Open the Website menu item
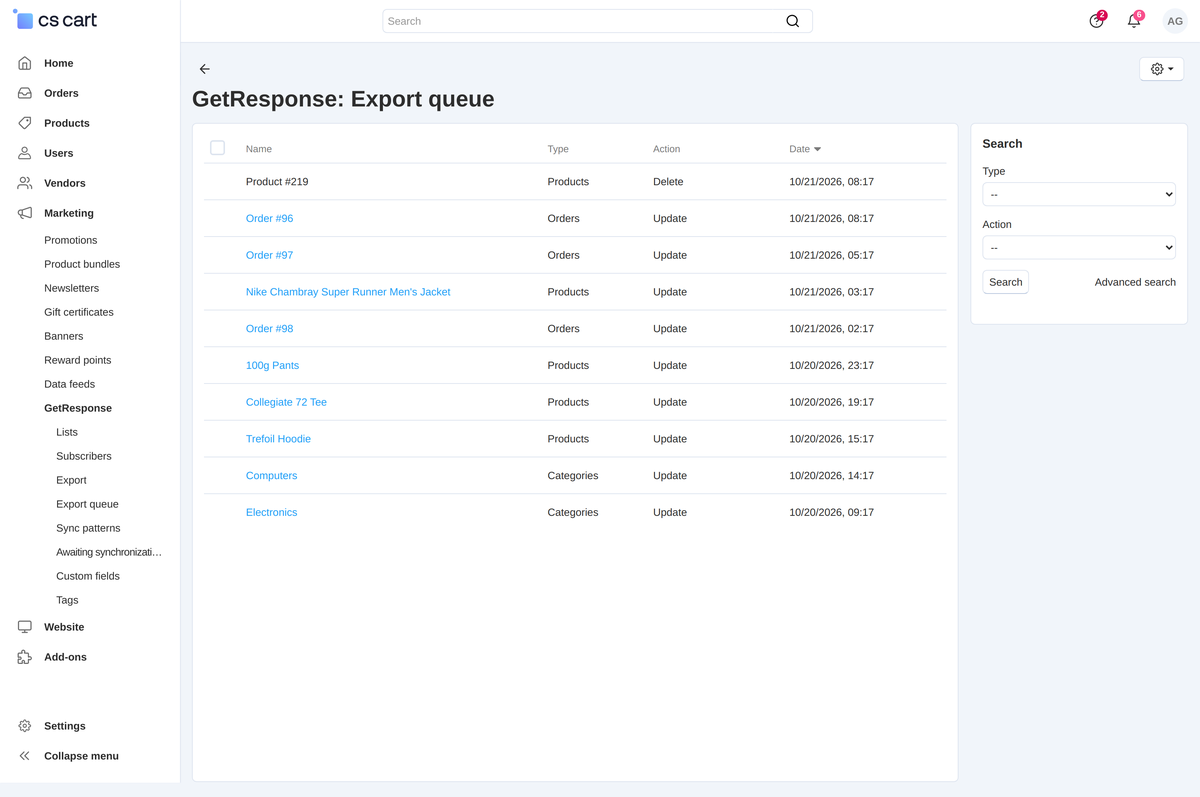 [x=64, y=627]
